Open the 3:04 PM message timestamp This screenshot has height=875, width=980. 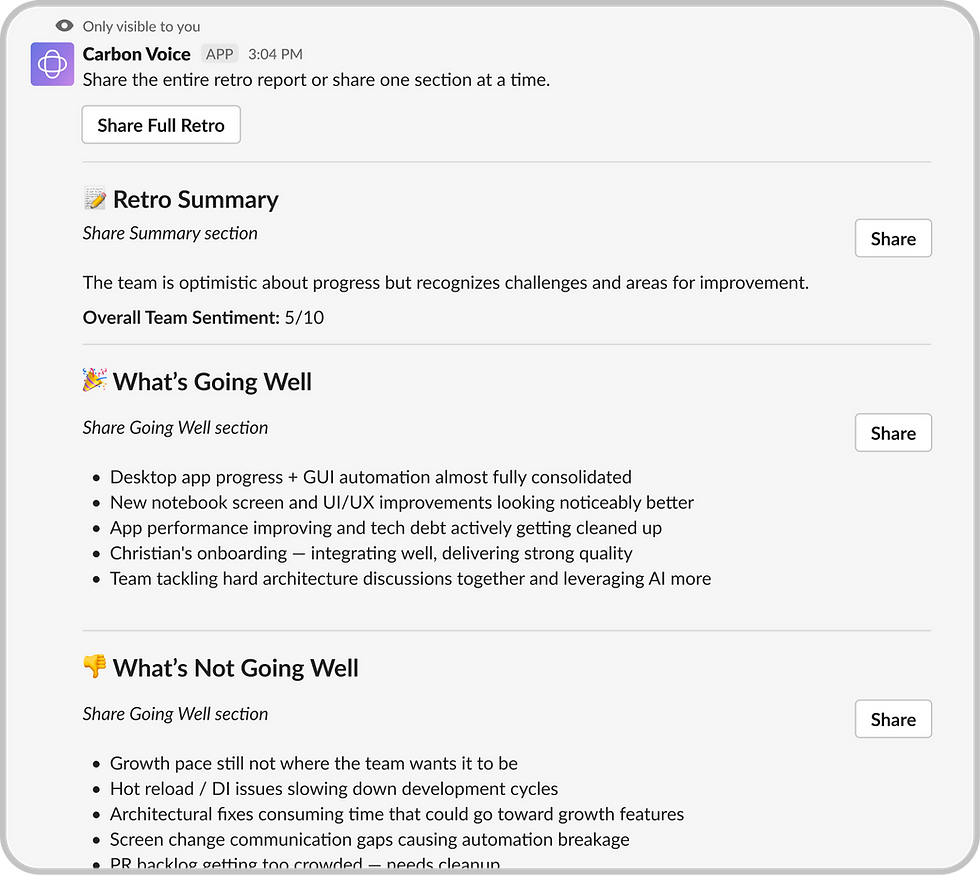click(x=275, y=54)
